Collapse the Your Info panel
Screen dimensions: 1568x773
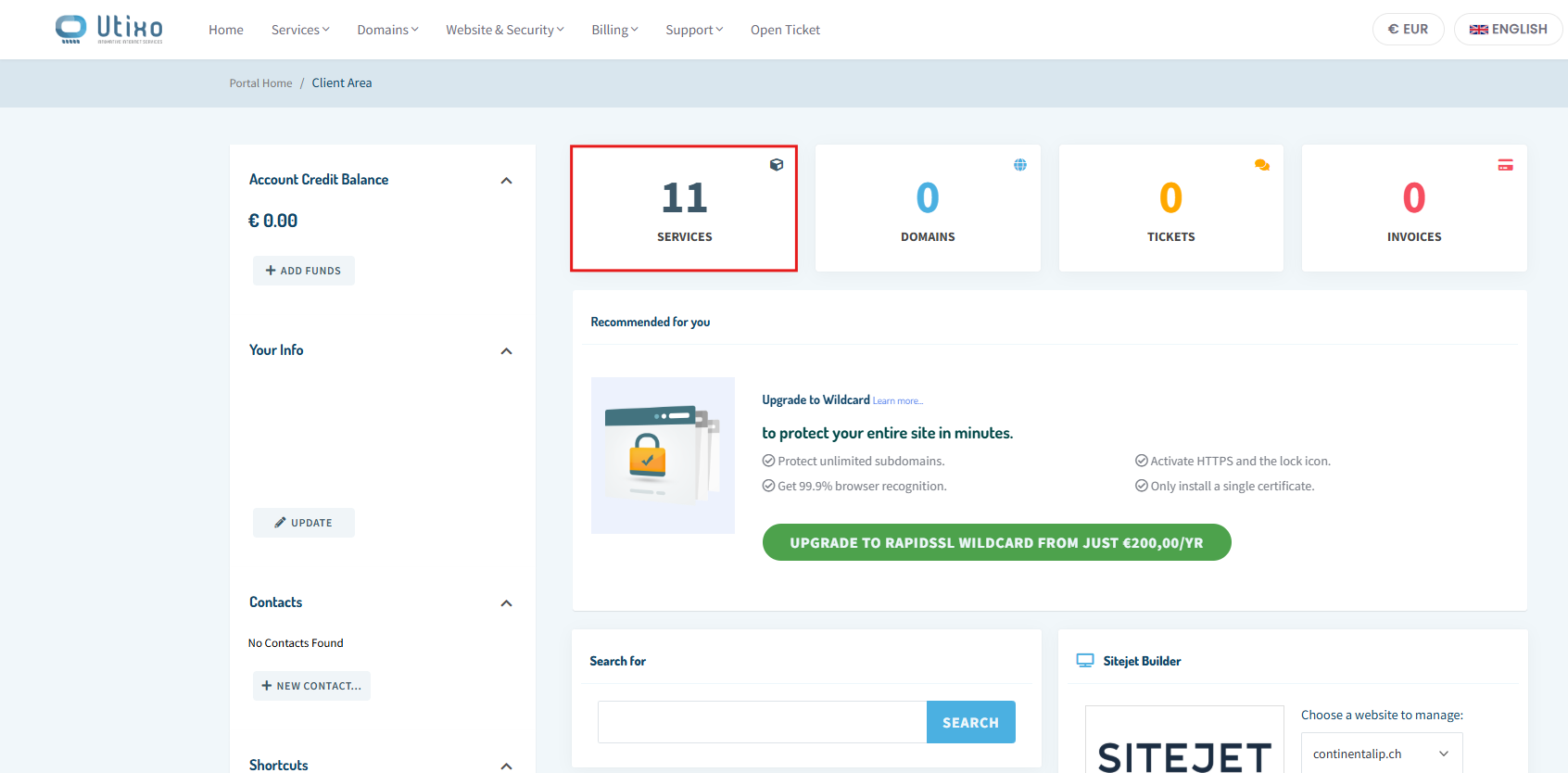click(506, 351)
